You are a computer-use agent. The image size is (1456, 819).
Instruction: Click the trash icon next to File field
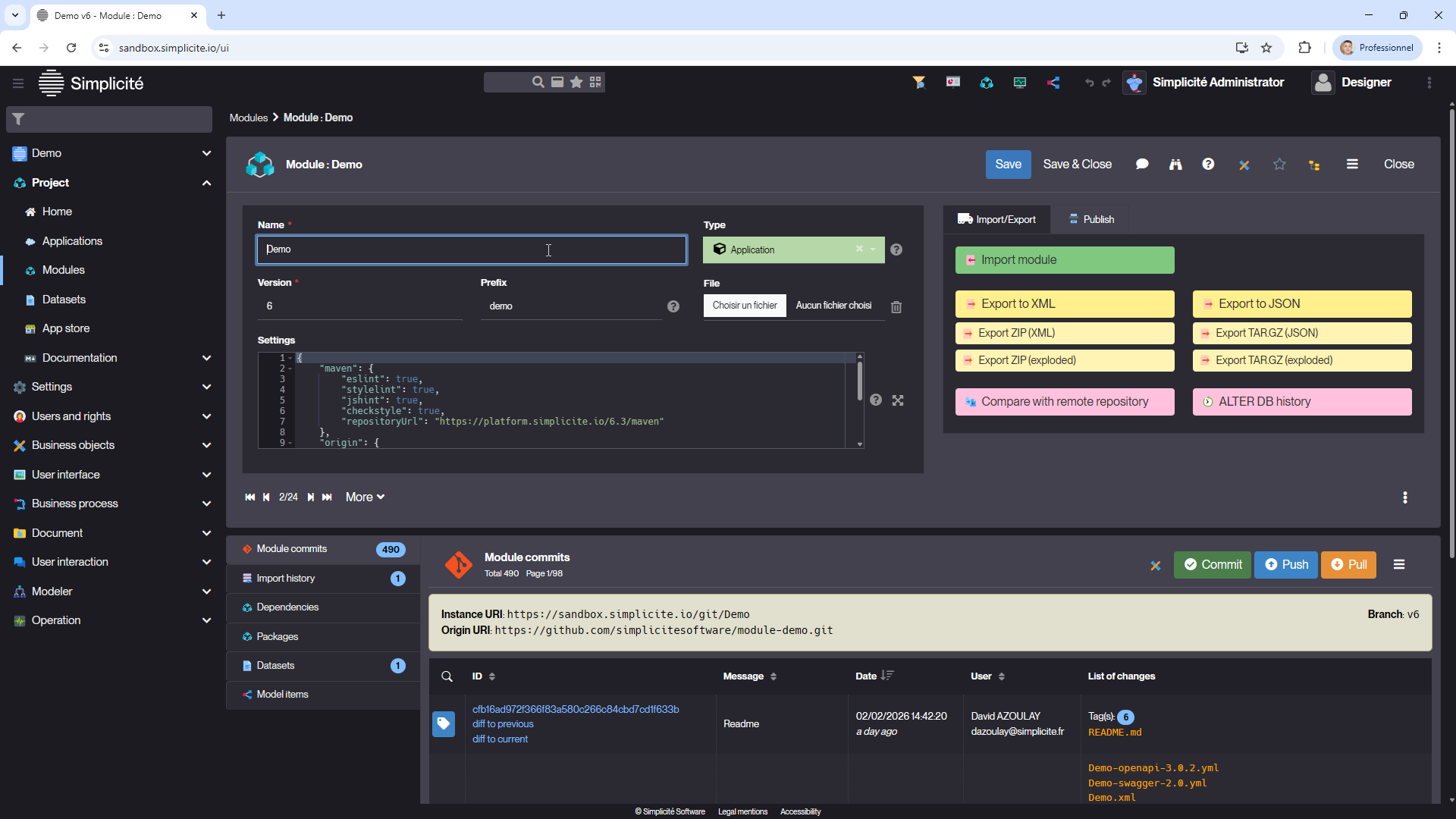coord(896,307)
